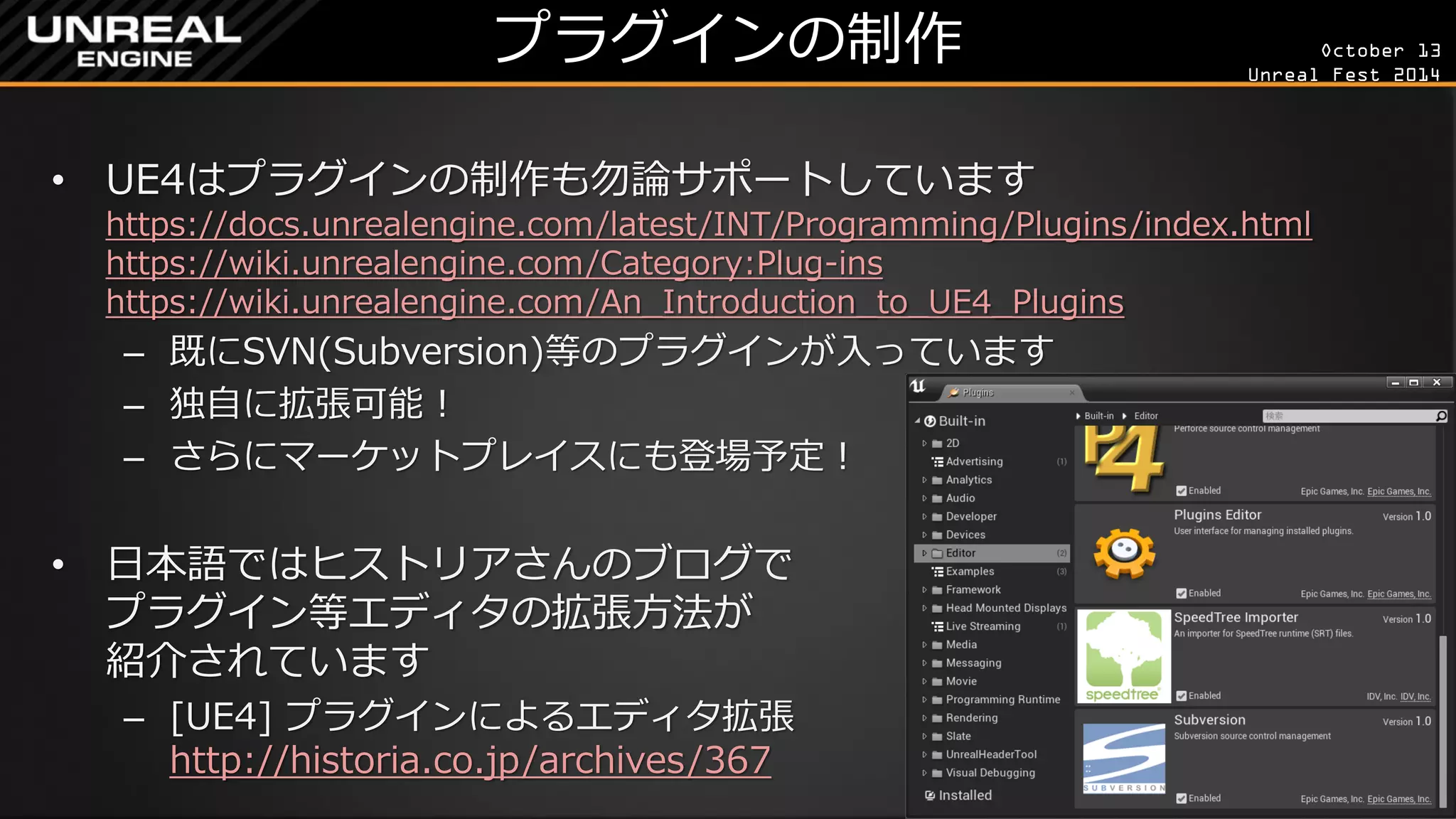Screen dimensions: 1456x819
Task: Toggle Enabled for Plugins Editor
Action: point(1182,594)
